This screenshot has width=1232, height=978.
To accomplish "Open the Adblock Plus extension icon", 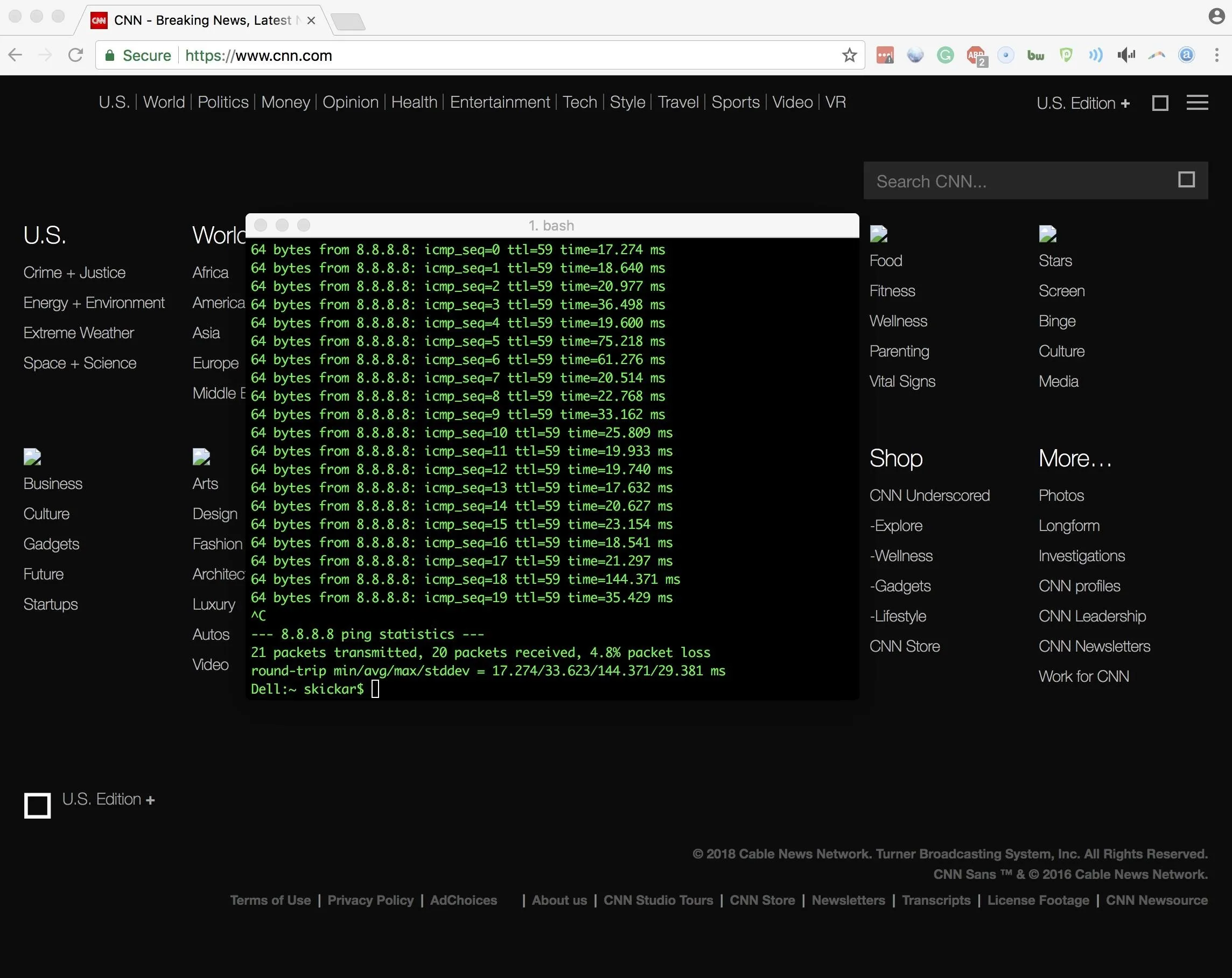I will click(x=976, y=56).
